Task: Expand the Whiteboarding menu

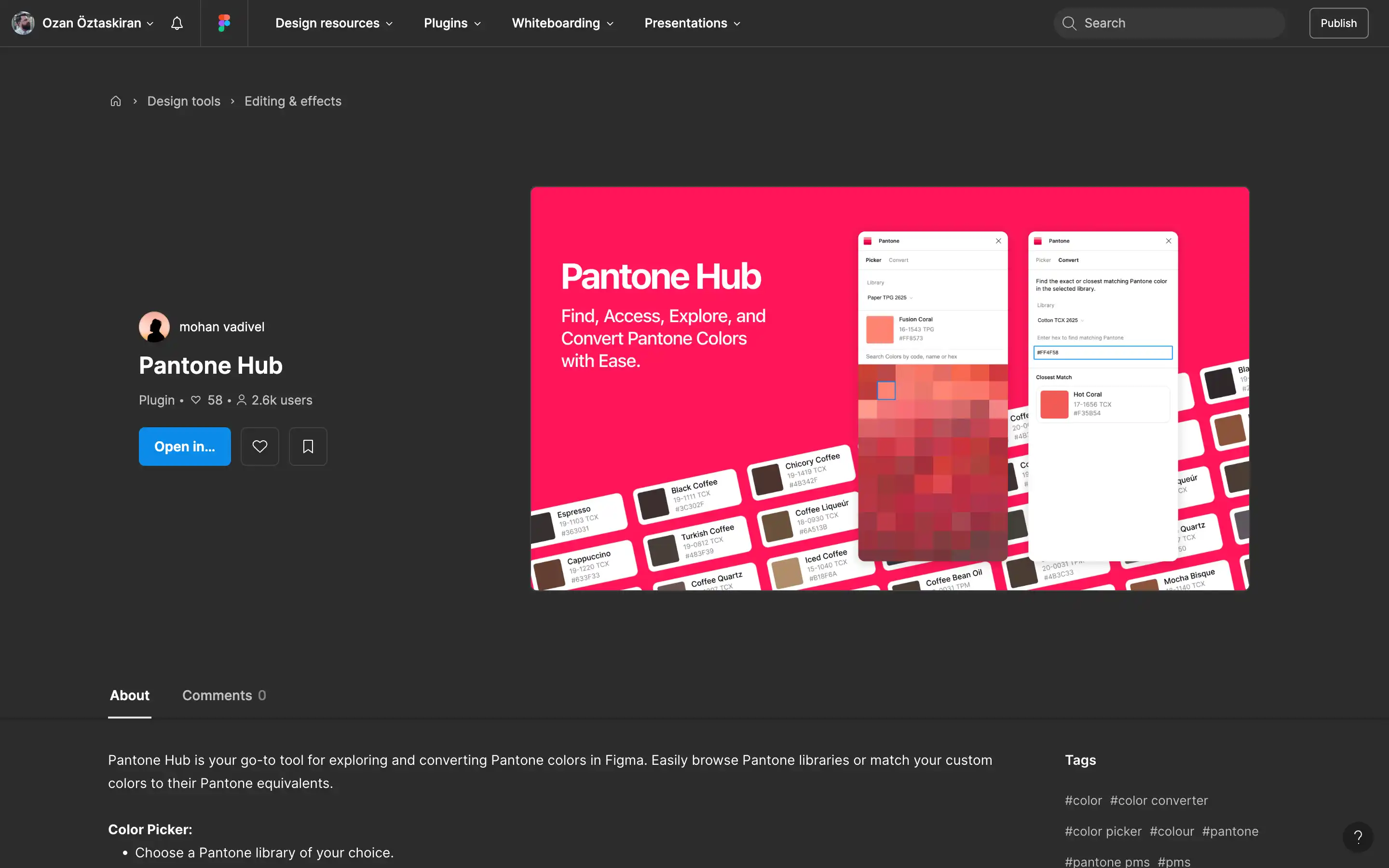Action: click(562, 23)
